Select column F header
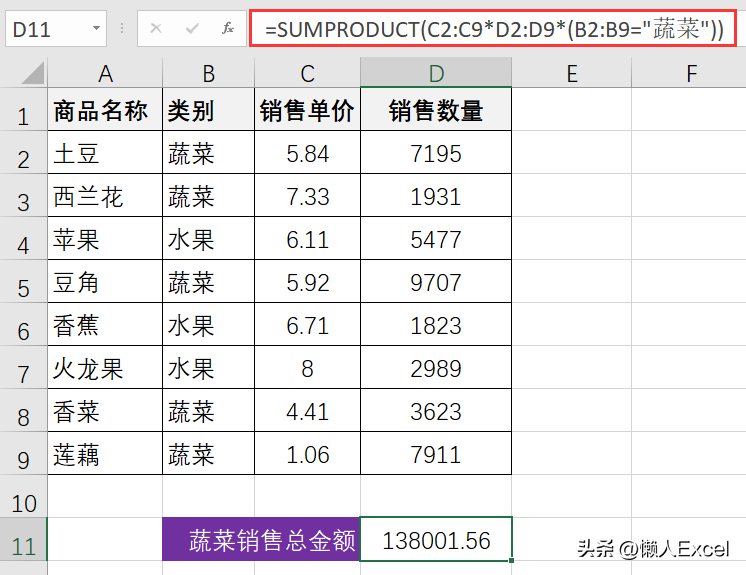Viewport: 746px width, 575px height. point(691,73)
